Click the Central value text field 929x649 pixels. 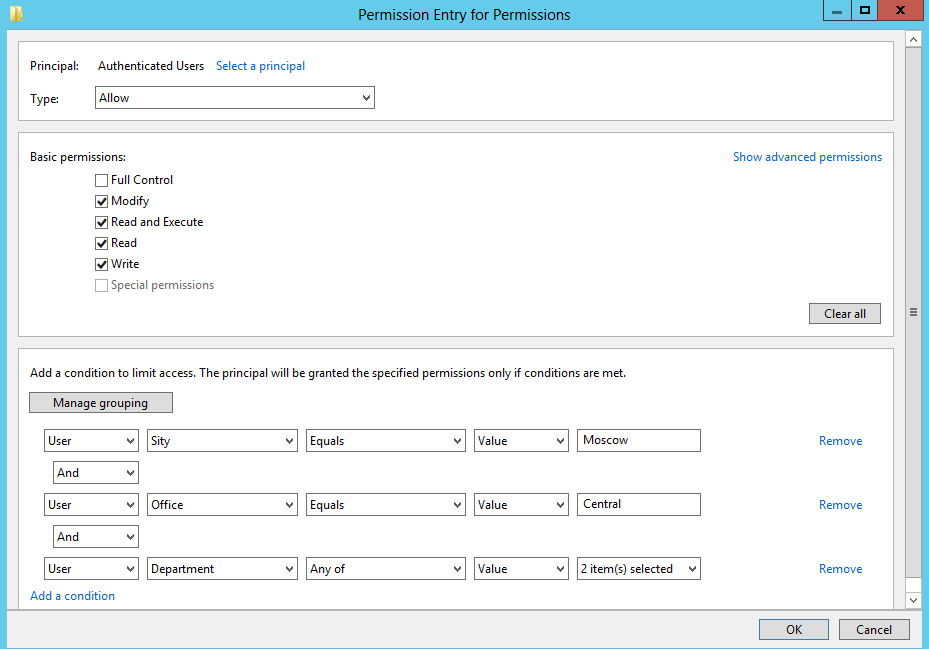[639, 504]
